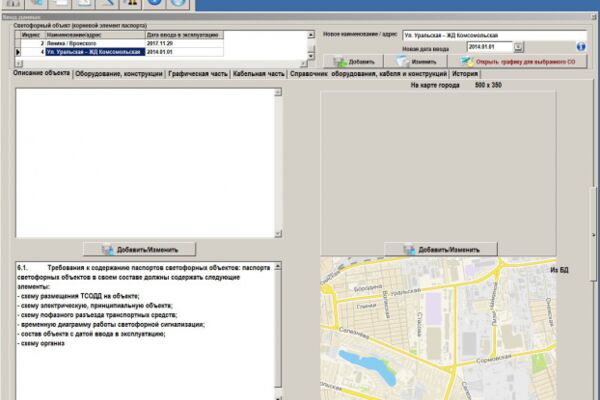600x400 pixels.
Task: Click the description box scroll-up arrow
Action: tap(278, 92)
